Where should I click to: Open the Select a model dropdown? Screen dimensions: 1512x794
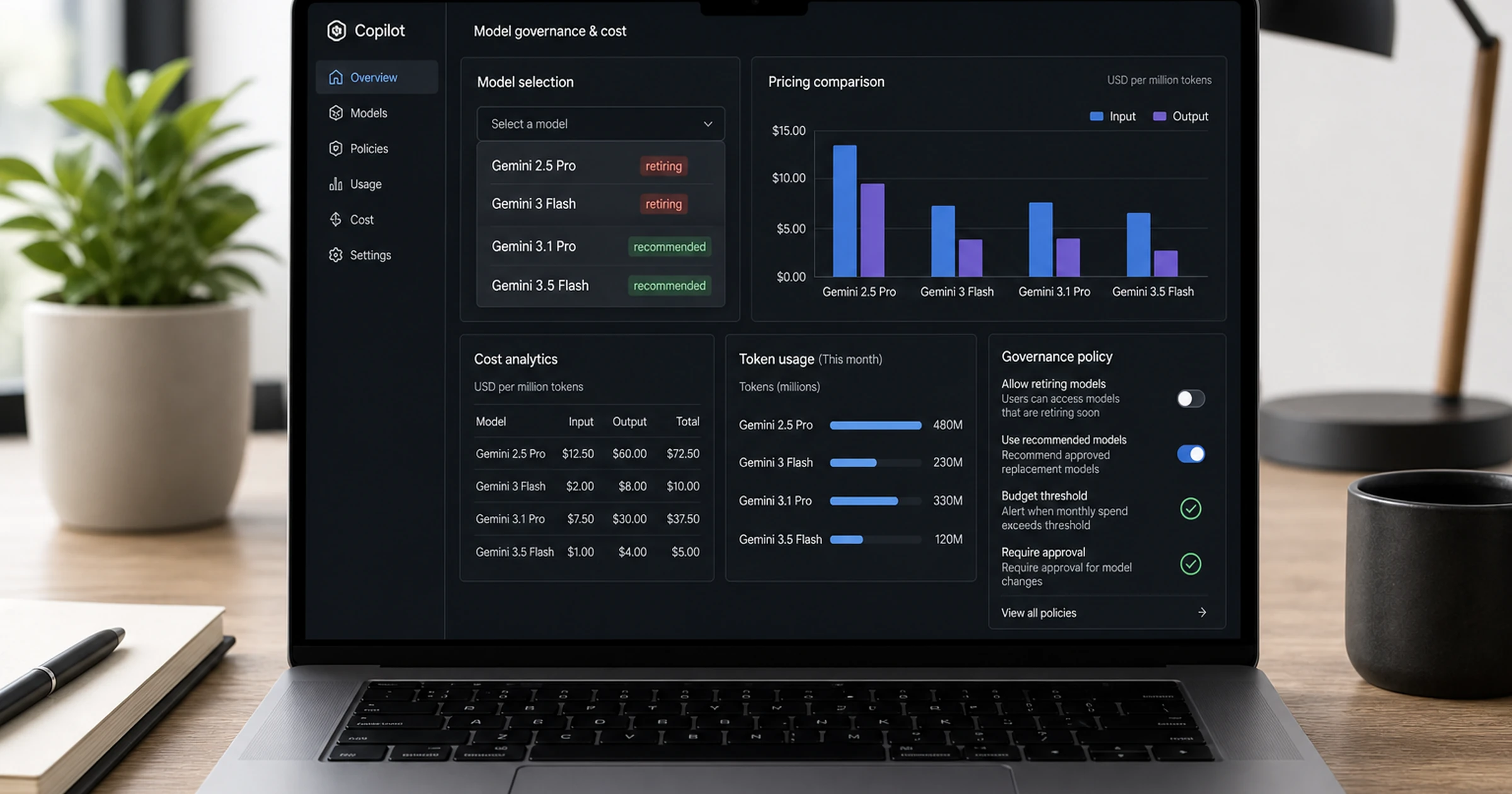coord(600,124)
